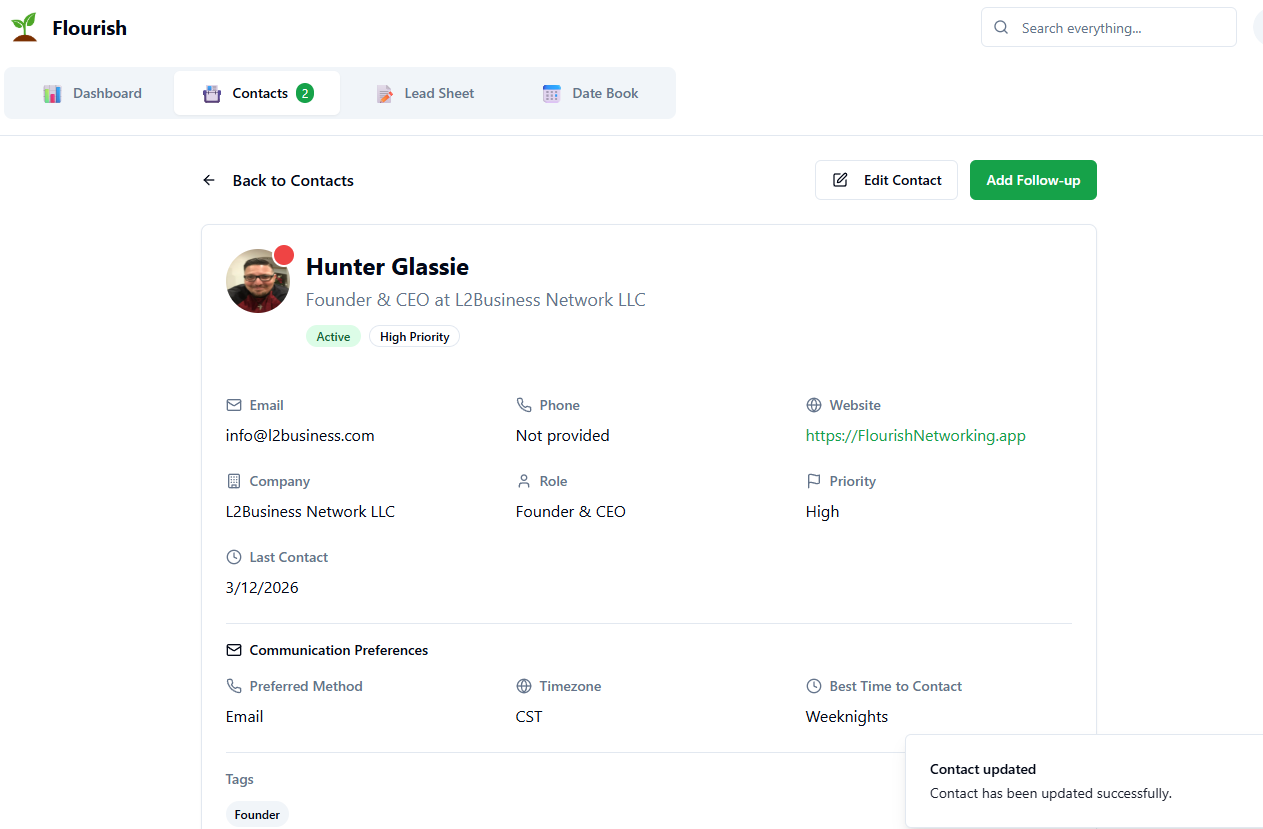Click the building icon beside Company
Viewport: 1263px width, 829px height.
click(x=234, y=481)
